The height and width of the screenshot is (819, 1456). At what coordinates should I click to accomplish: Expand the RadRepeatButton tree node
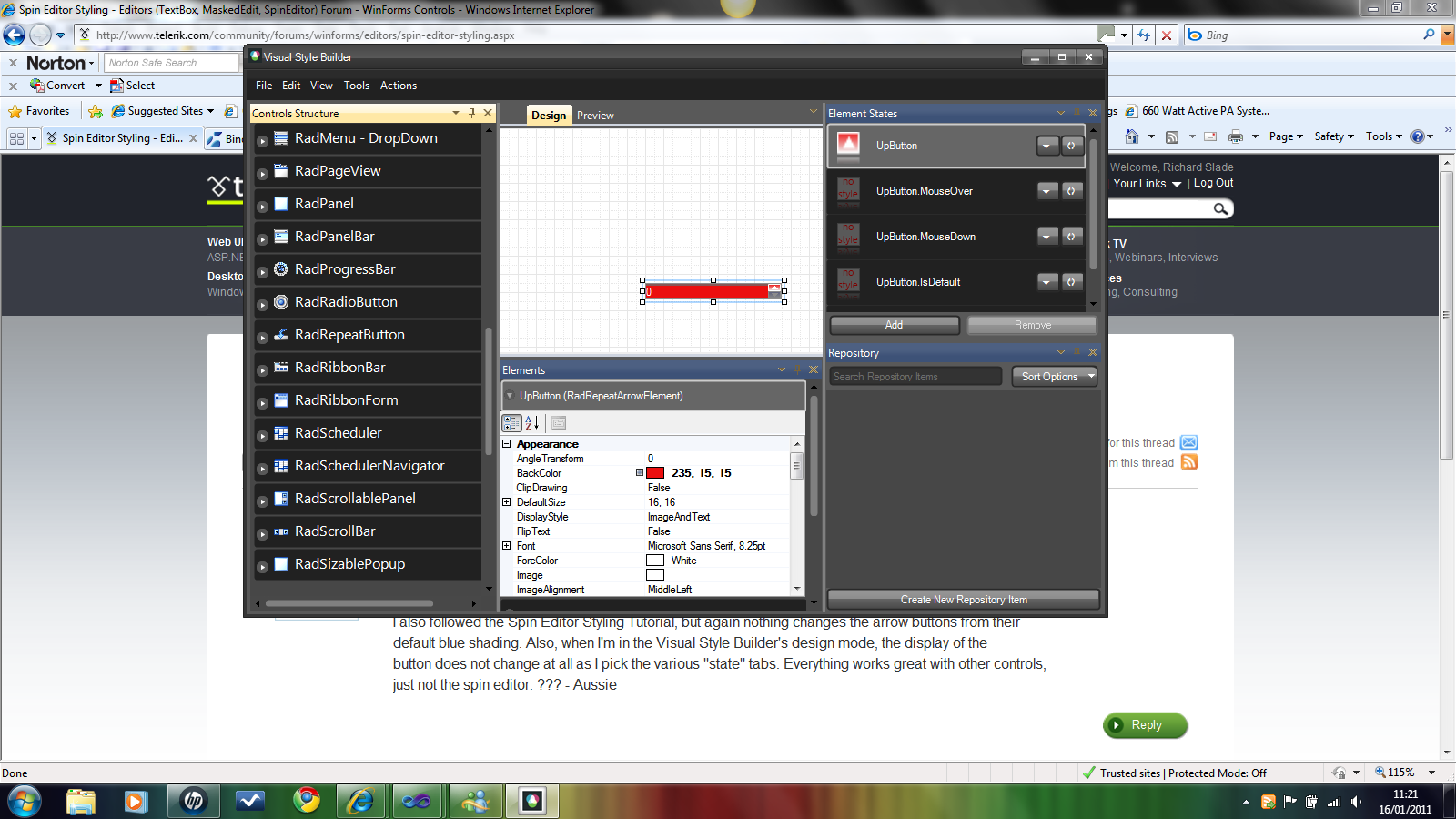point(262,338)
